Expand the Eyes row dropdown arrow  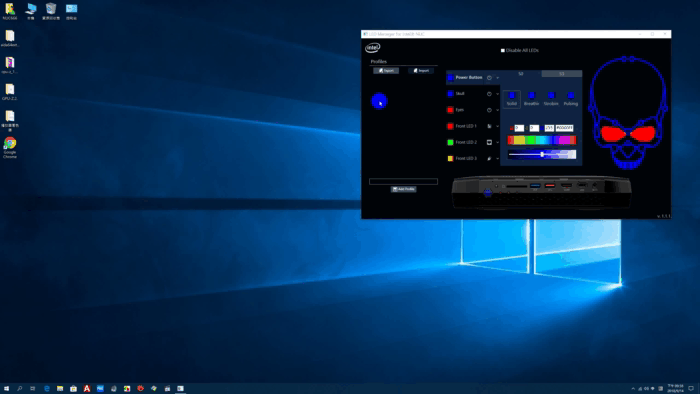(497, 110)
